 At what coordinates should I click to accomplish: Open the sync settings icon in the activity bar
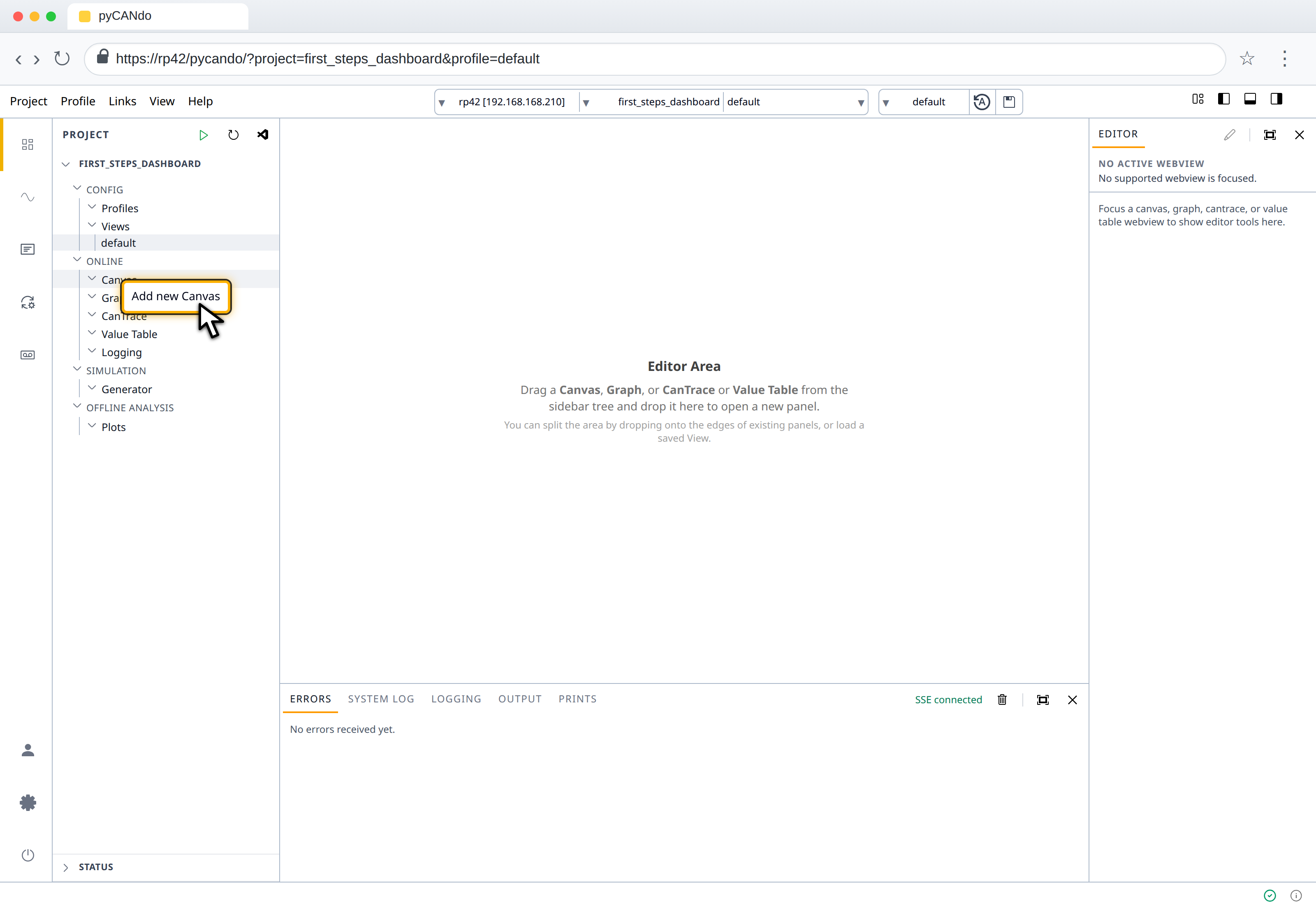click(27, 302)
